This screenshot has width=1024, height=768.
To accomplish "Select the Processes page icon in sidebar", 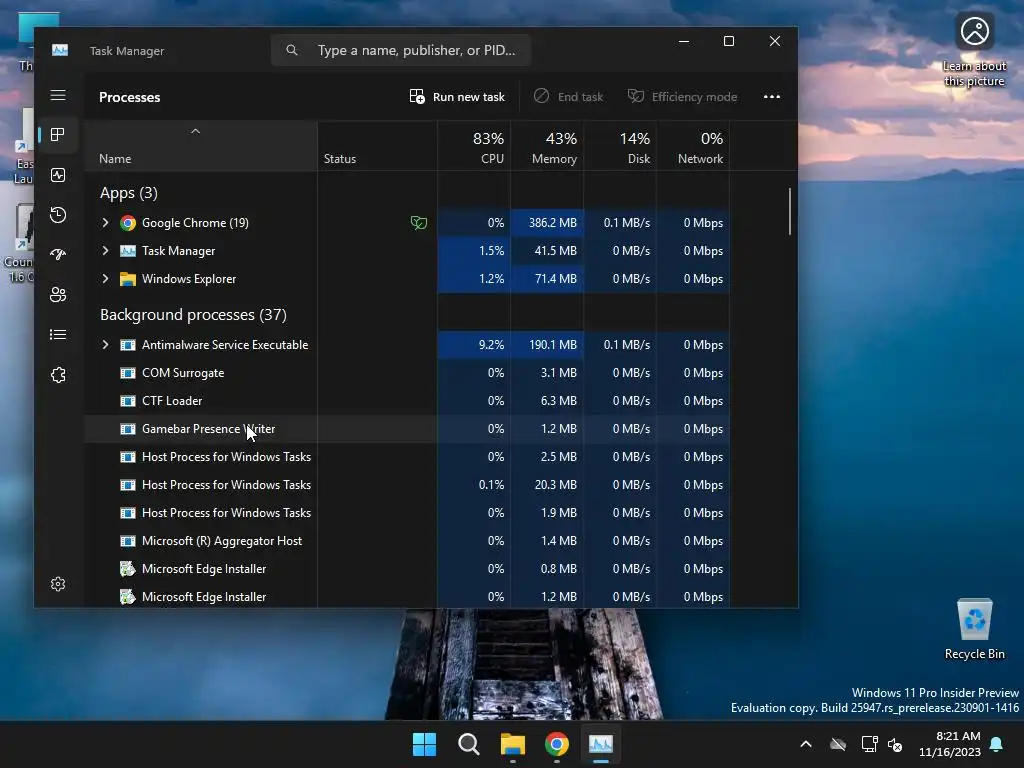I will pos(58,135).
